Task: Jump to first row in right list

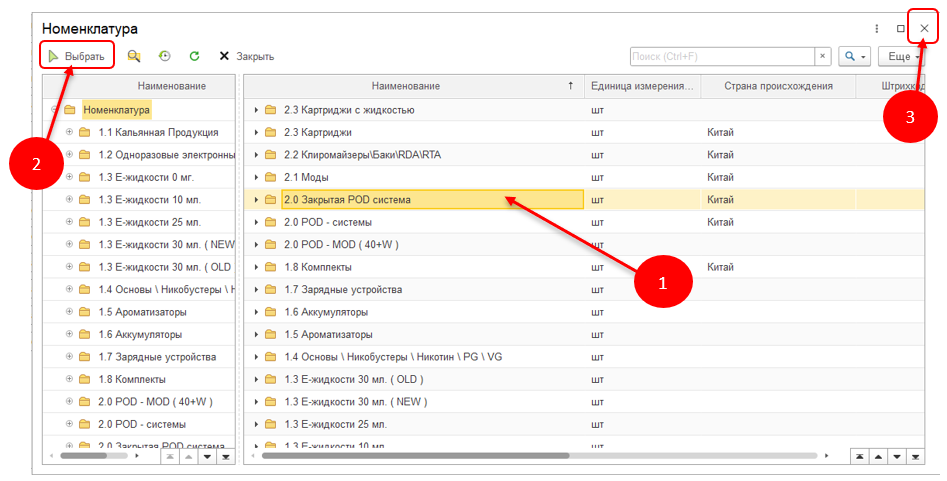Action: point(859,457)
